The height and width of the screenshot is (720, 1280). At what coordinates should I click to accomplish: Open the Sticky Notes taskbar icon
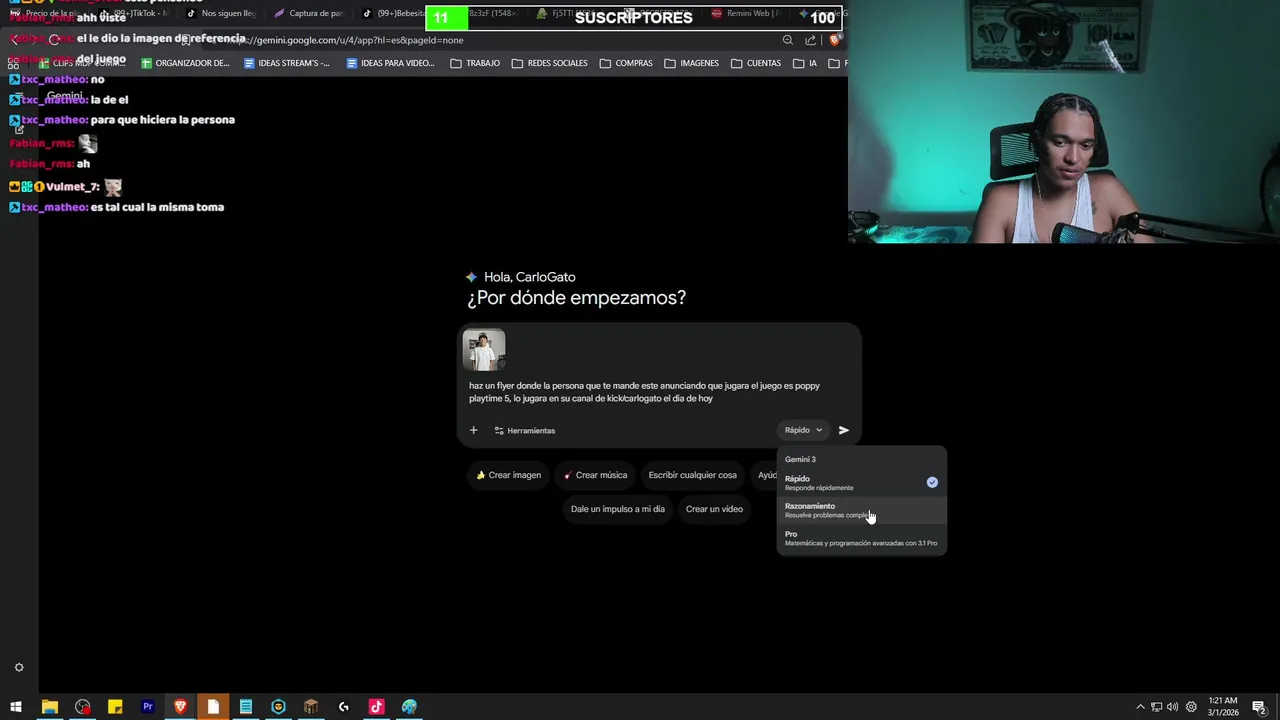tap(115, 707)
